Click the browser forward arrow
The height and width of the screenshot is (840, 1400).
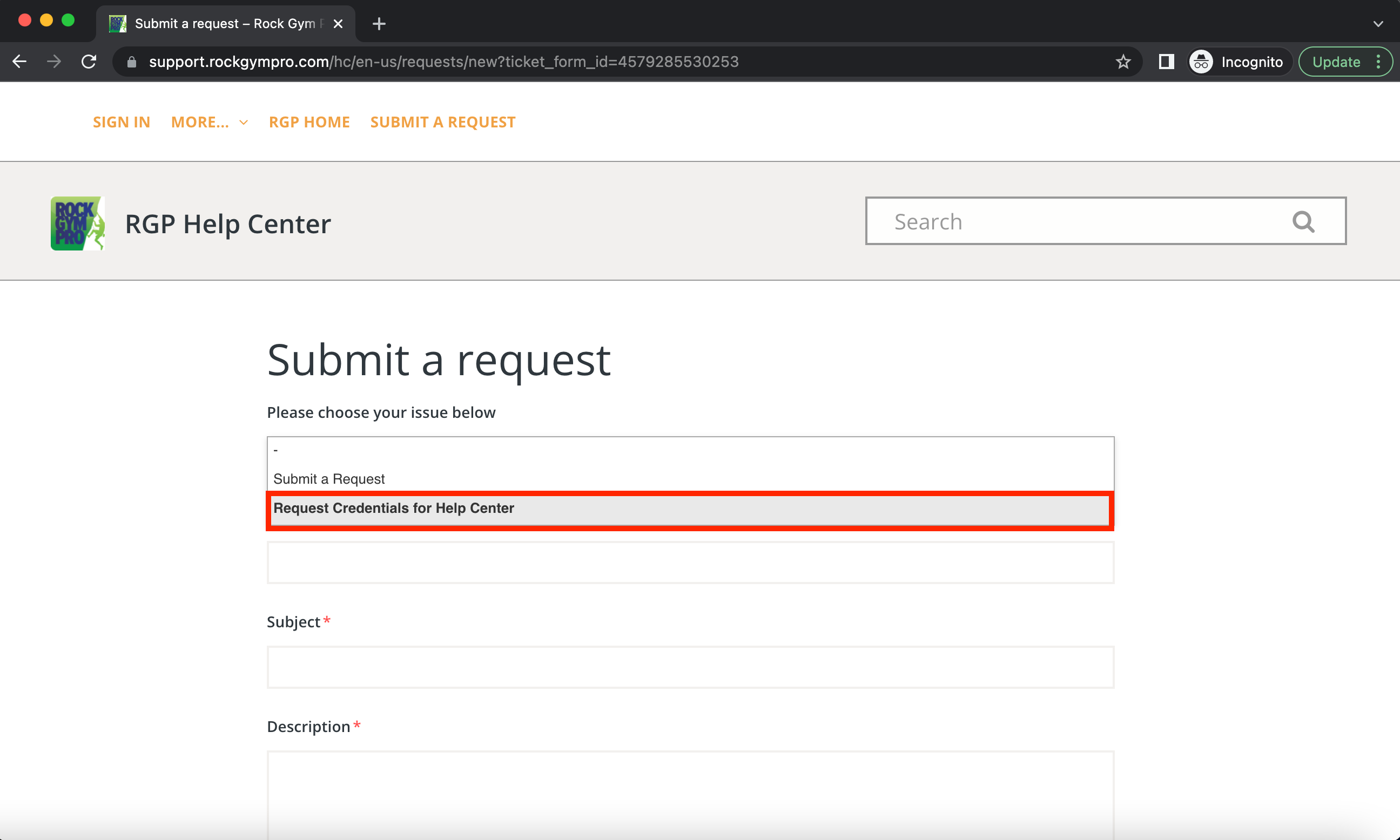click(x=54, y=62)
